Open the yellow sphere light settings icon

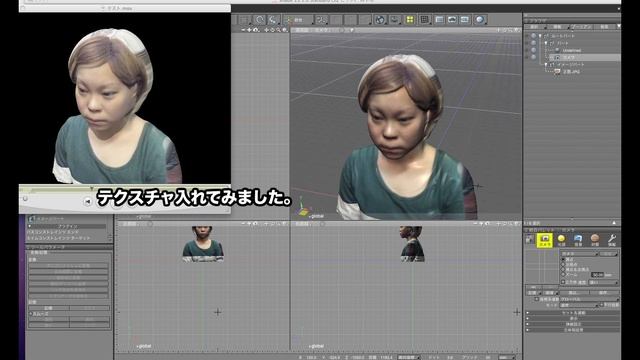(561, 240)
